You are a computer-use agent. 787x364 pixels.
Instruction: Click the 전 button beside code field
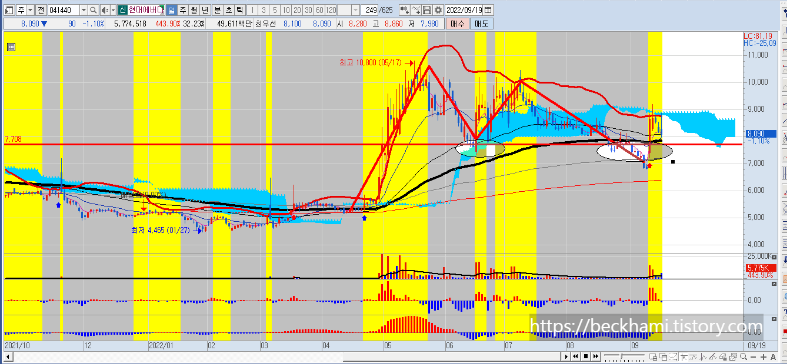coord(41,10)
